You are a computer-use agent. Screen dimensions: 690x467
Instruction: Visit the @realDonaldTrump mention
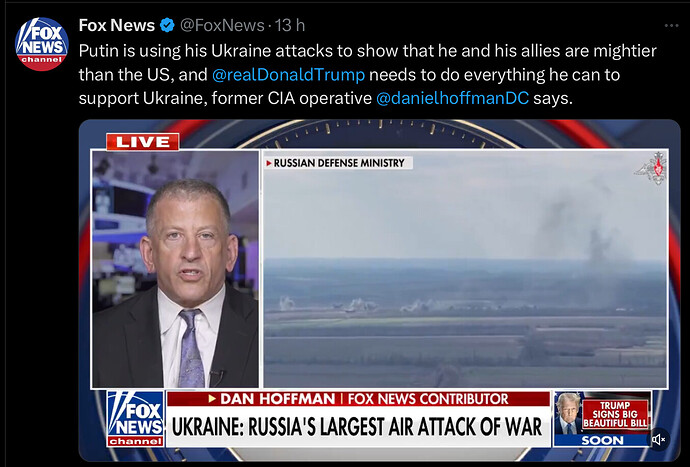pyautogui.click(x=288, y=74)
